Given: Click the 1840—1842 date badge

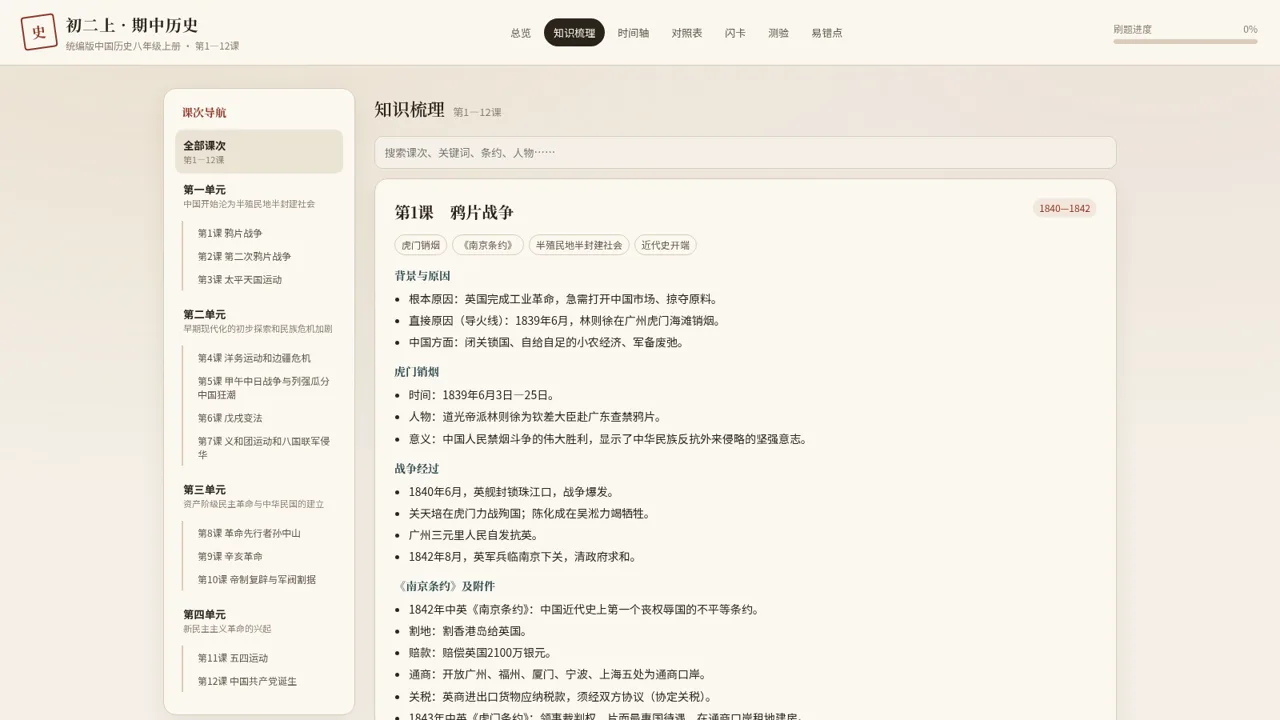Looking at the screenshot, I should pos(1064,208).
